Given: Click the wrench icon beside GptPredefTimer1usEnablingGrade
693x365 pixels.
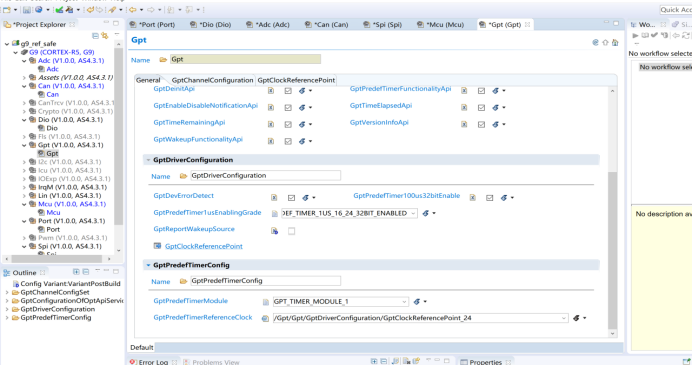Looking at the screenshot, I should point(426,213).
